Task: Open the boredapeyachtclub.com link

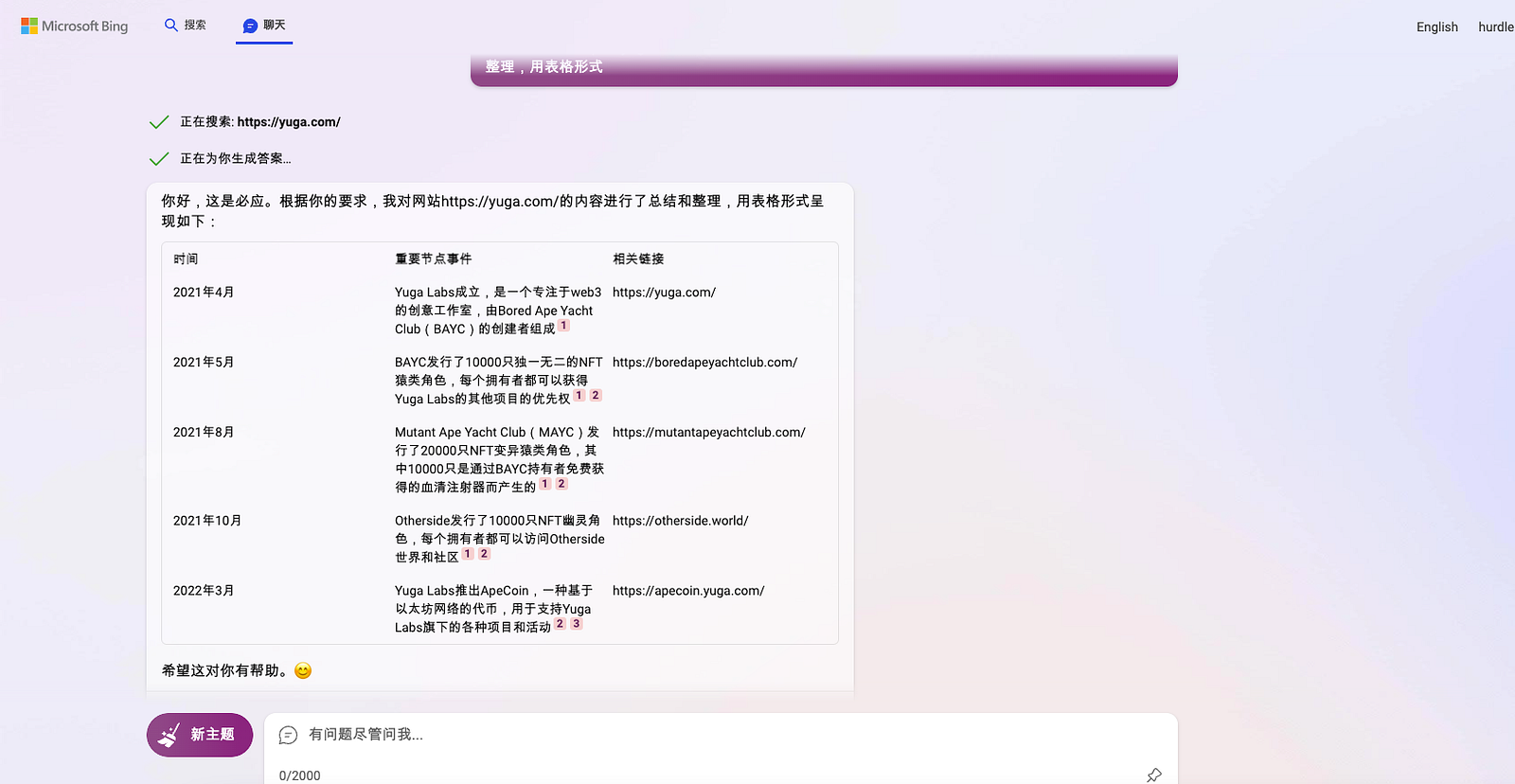Action: (704, 363)
